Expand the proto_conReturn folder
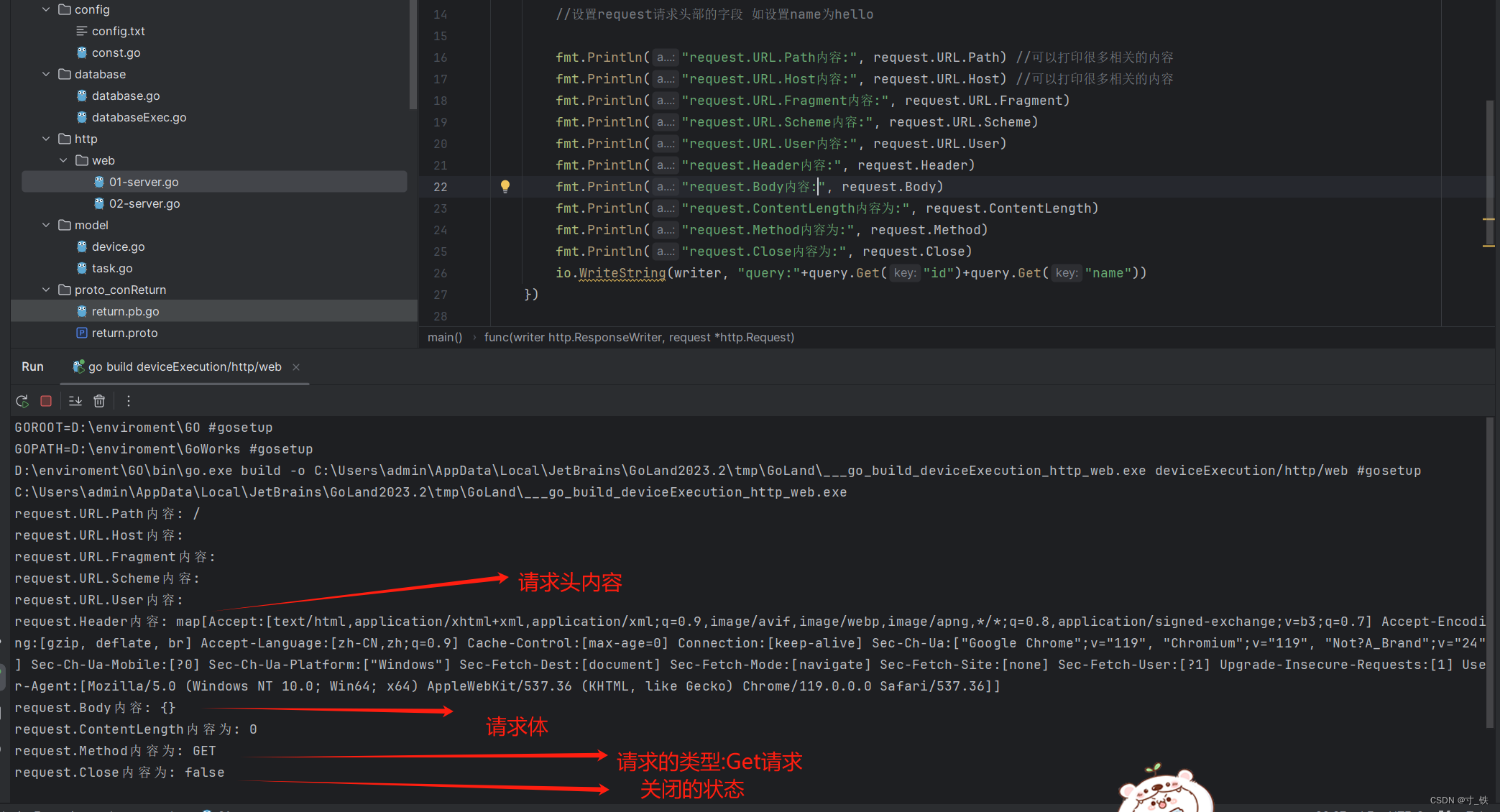The image size is (1500, 812). click(41, 290)
